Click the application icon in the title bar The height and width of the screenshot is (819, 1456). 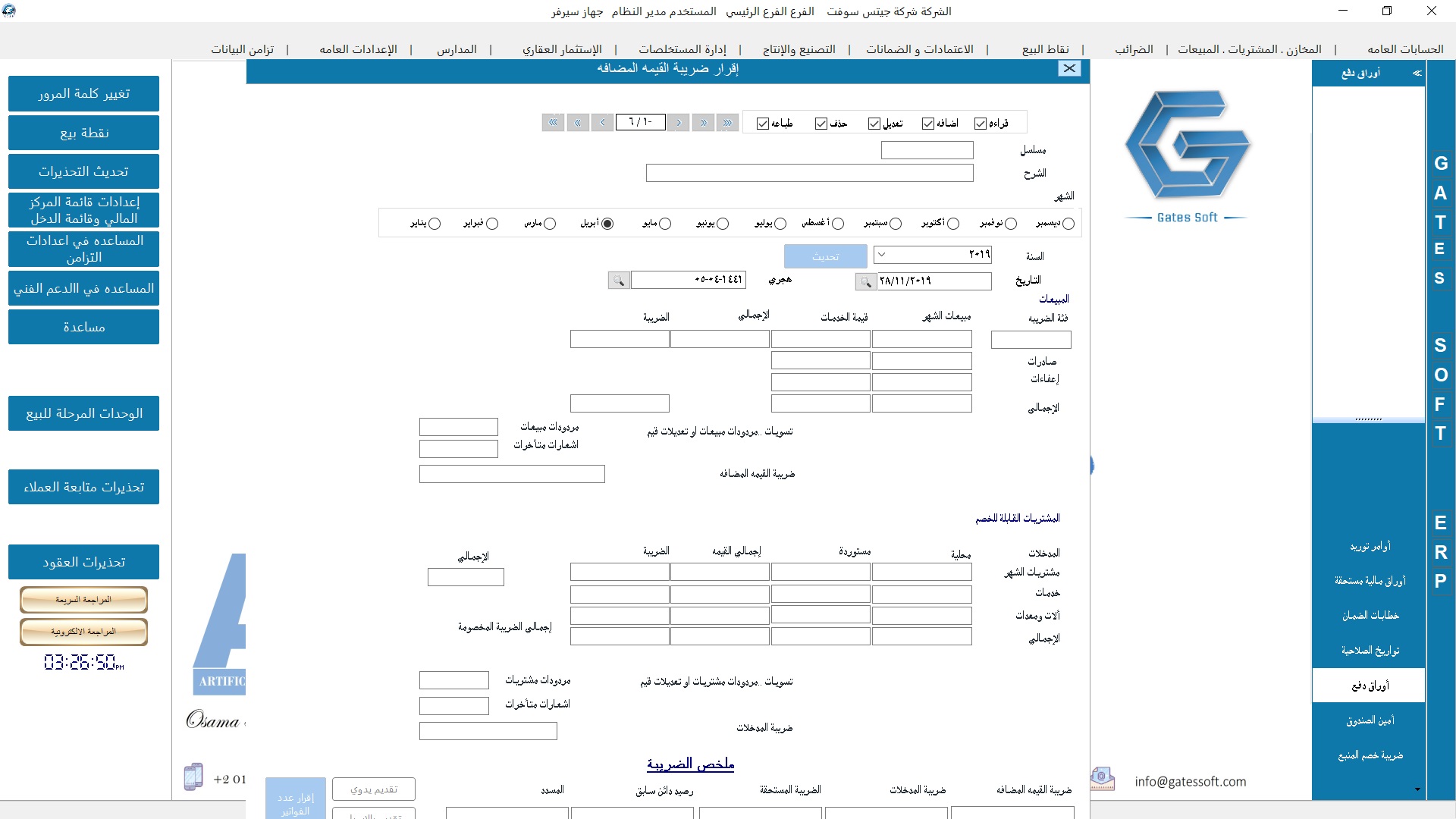tap(9, 11)
